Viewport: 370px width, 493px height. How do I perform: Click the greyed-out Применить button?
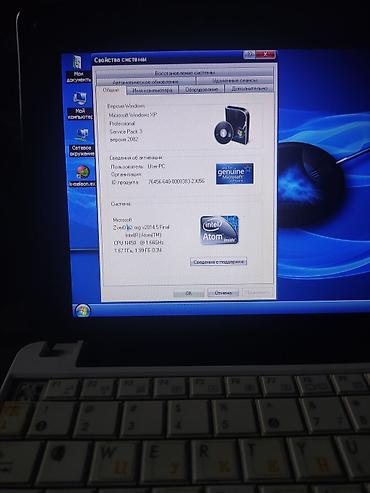pos(257,292)
